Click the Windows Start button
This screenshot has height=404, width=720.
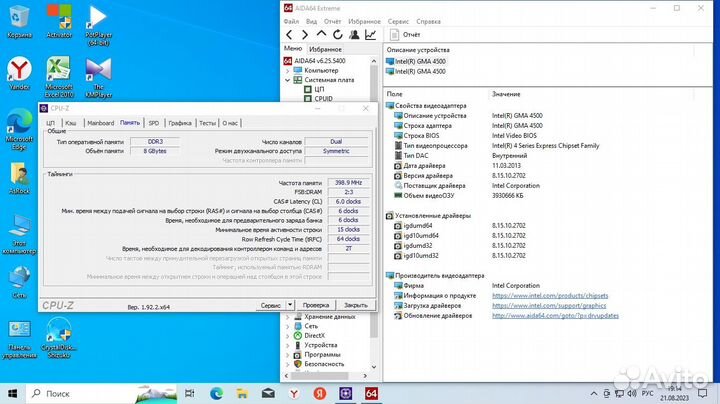(13, 393)
